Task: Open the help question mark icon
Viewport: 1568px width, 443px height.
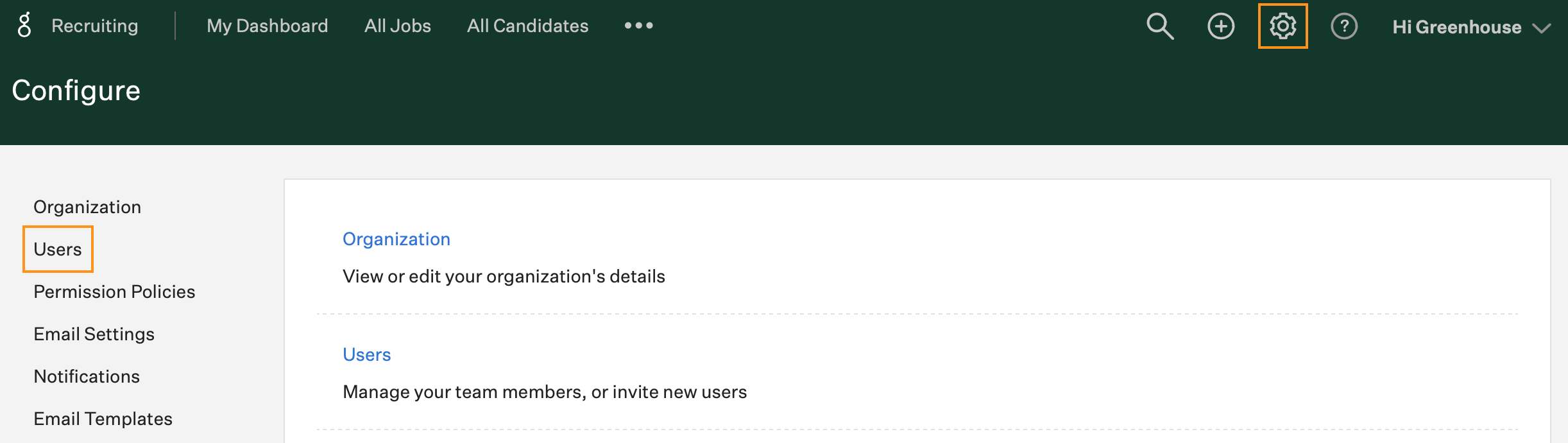Action: [1344, 26]
